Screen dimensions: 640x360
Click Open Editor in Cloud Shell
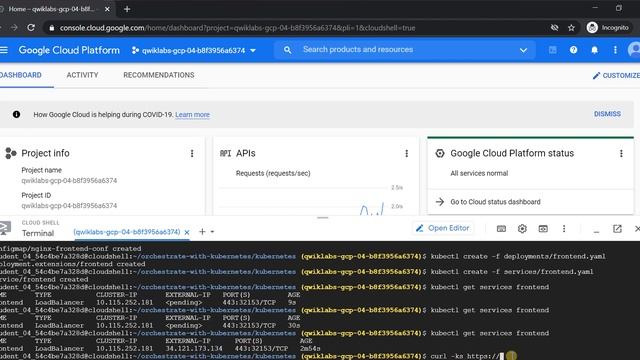442,228
